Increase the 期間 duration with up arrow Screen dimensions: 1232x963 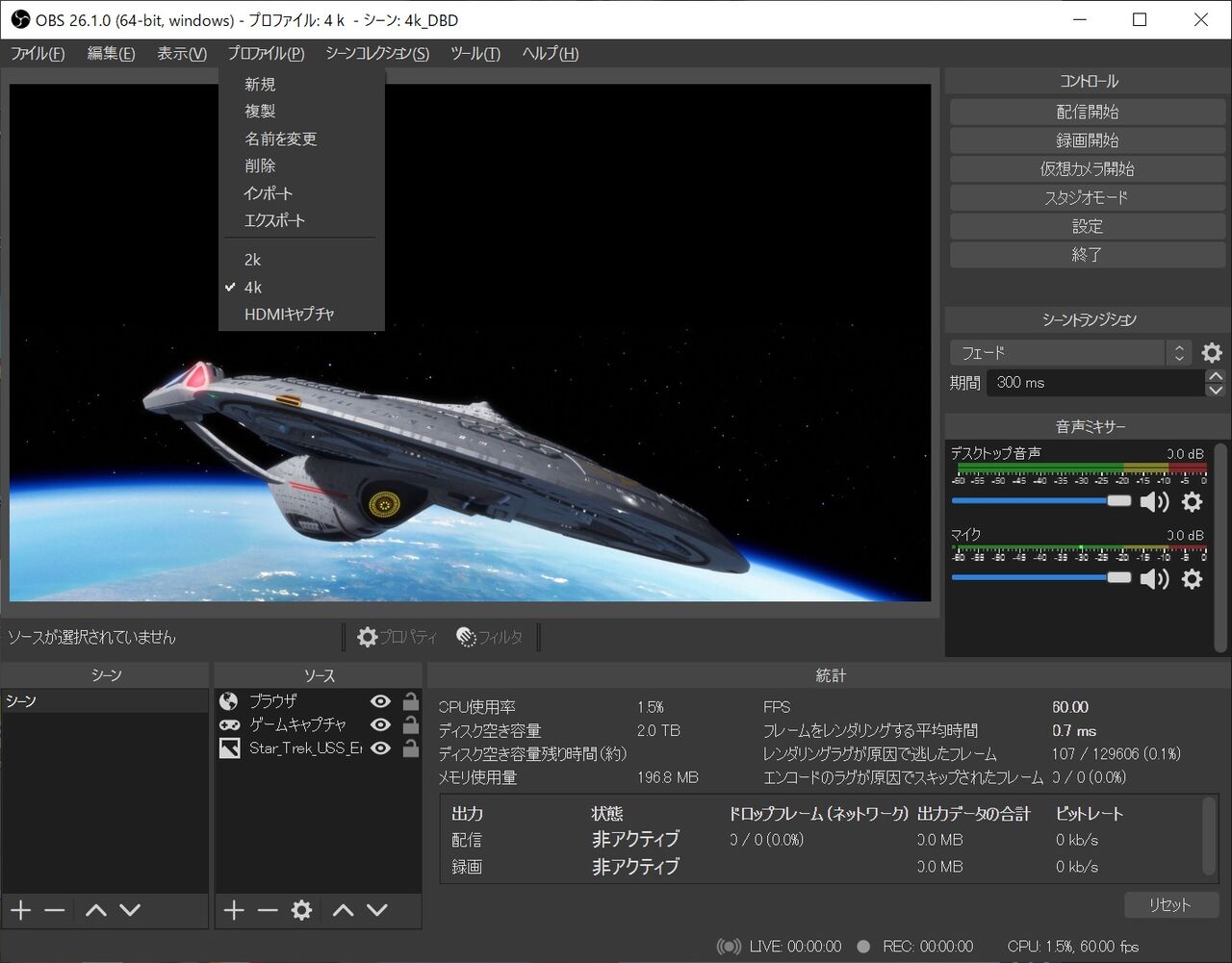[x=1216, y=376]
